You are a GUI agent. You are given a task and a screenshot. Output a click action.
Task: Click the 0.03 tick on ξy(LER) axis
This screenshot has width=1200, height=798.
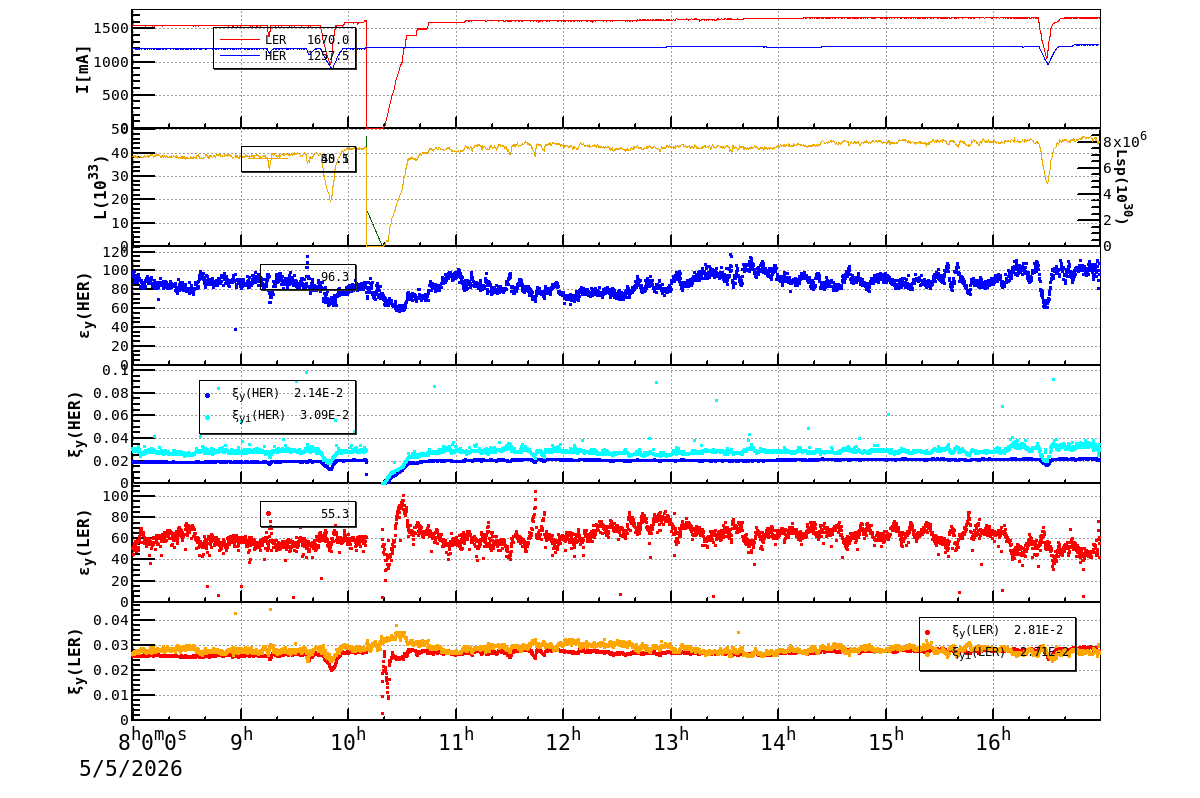click(x=110, y=645)
